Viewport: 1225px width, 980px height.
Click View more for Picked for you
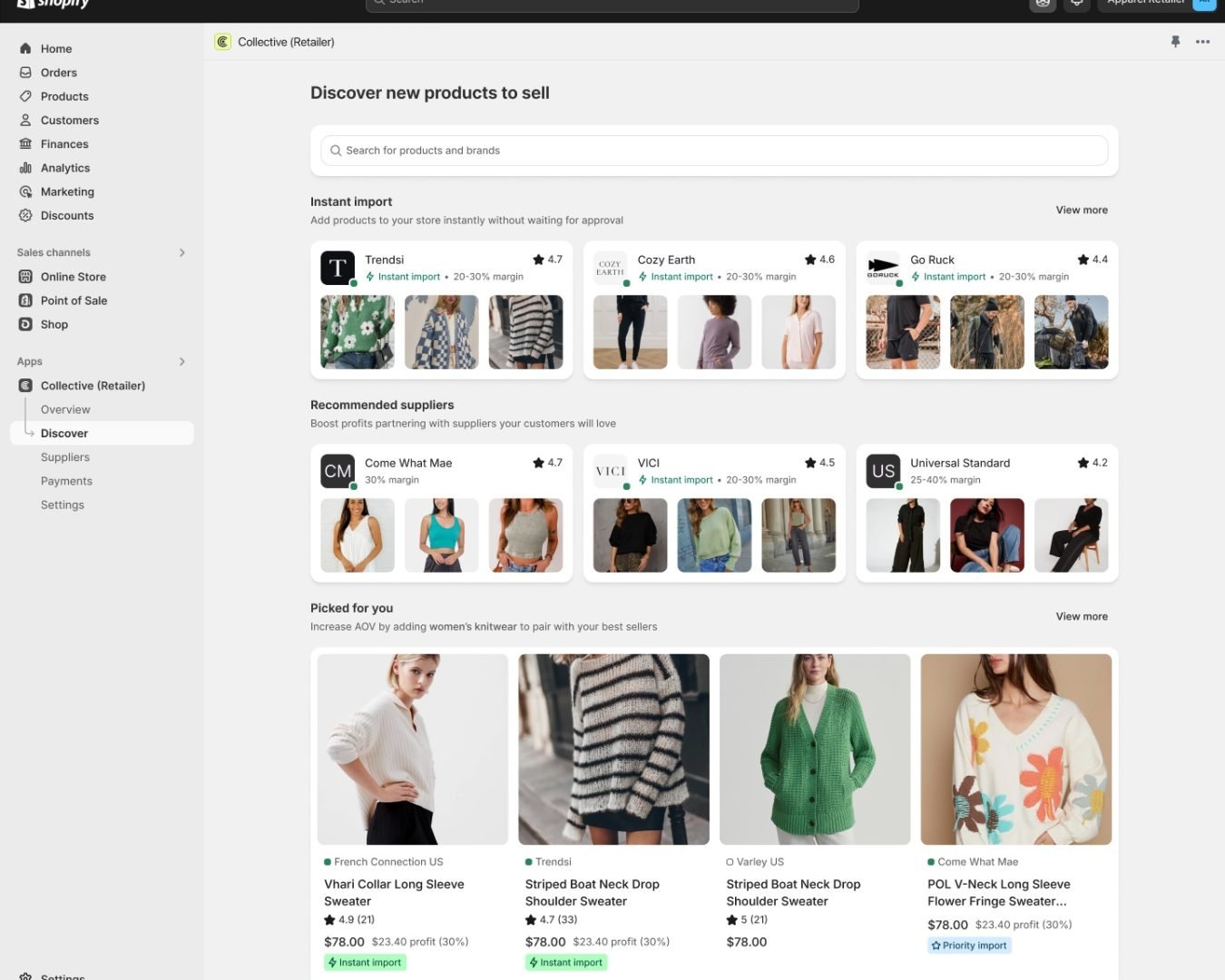pyautogui.click(x=1082, y=616)
